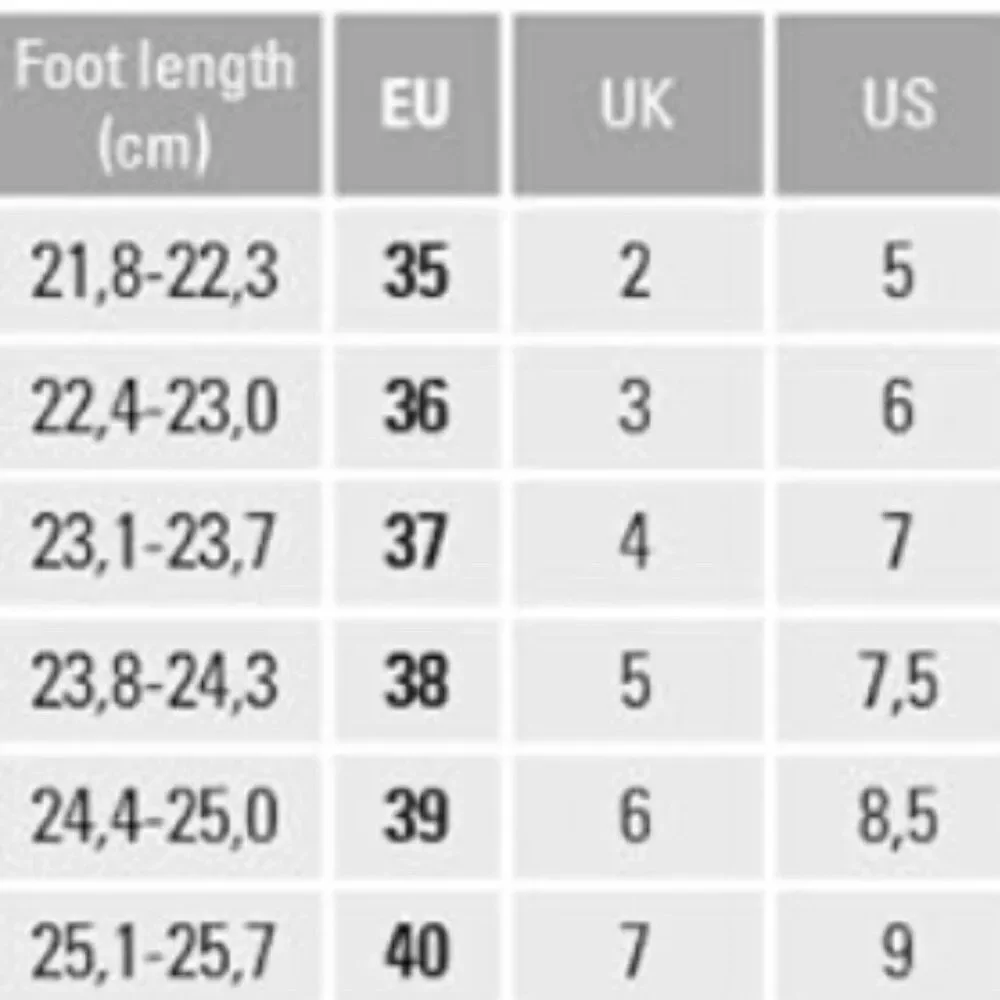Select EU size 40 cell

417,946
